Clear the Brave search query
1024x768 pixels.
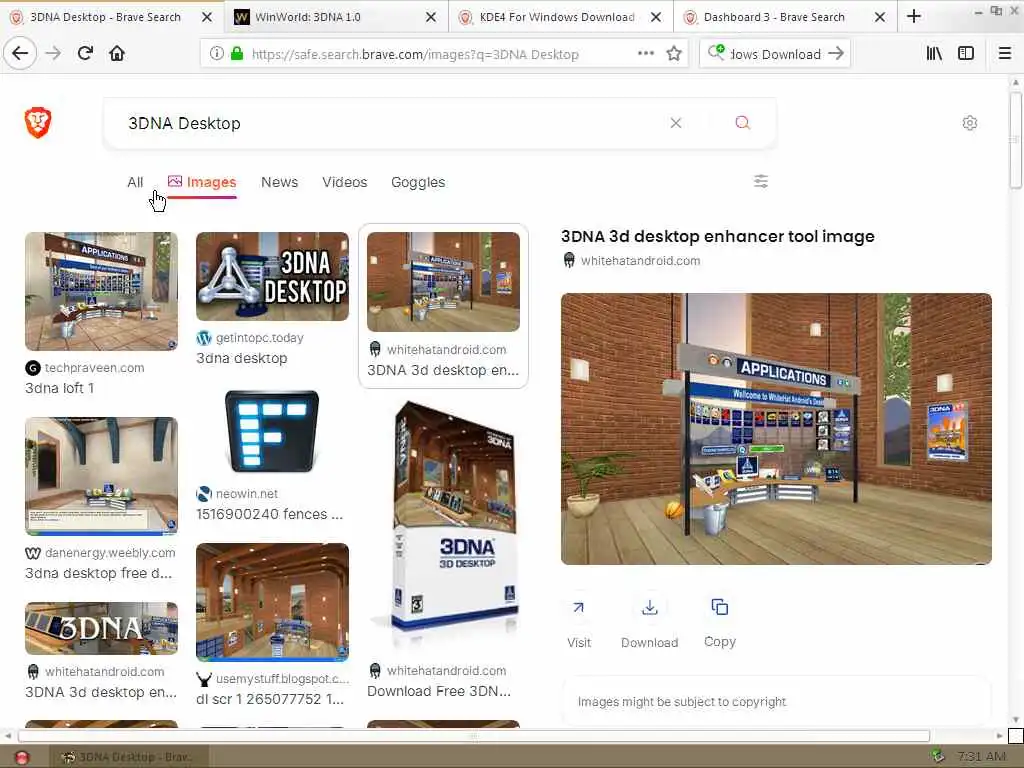click(x=676, y=123)
